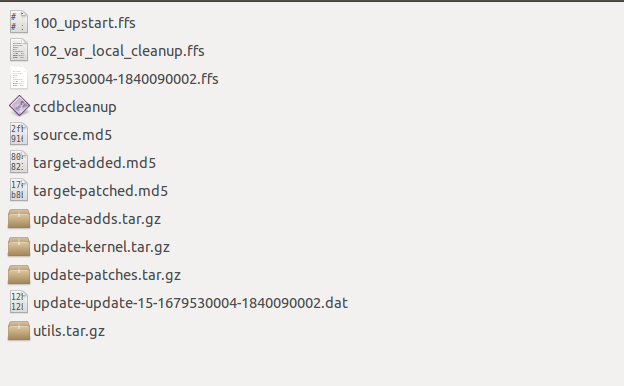Viewport: 624px width, 386px height.
Task: Click the utils.tar.gz file name
Action: pos(69,331)
